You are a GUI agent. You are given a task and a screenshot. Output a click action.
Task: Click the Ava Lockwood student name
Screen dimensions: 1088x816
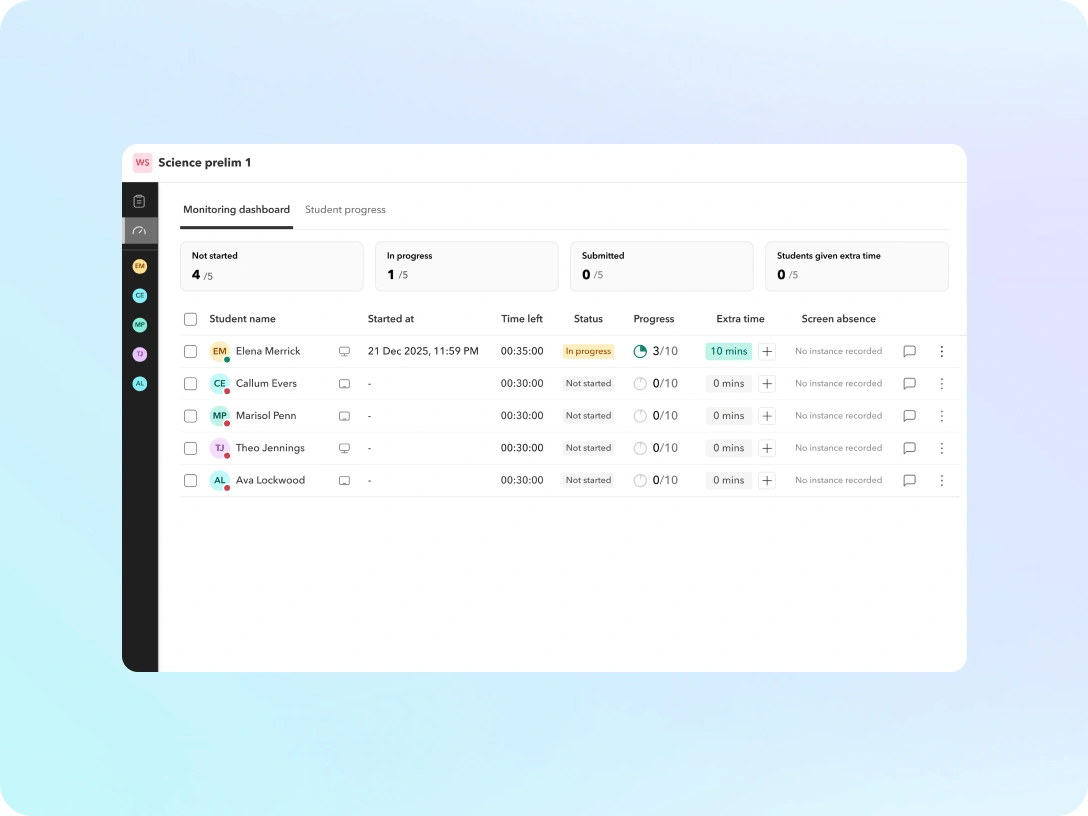[270, 481]
